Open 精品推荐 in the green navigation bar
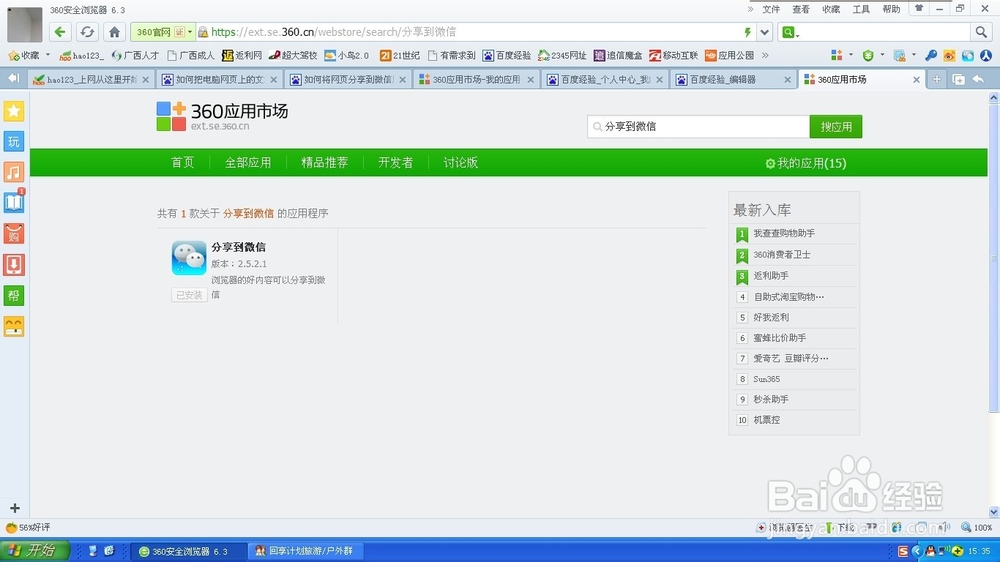This screenshot has height=562, width=1000. pyautogui.click(x=325, y=163)
